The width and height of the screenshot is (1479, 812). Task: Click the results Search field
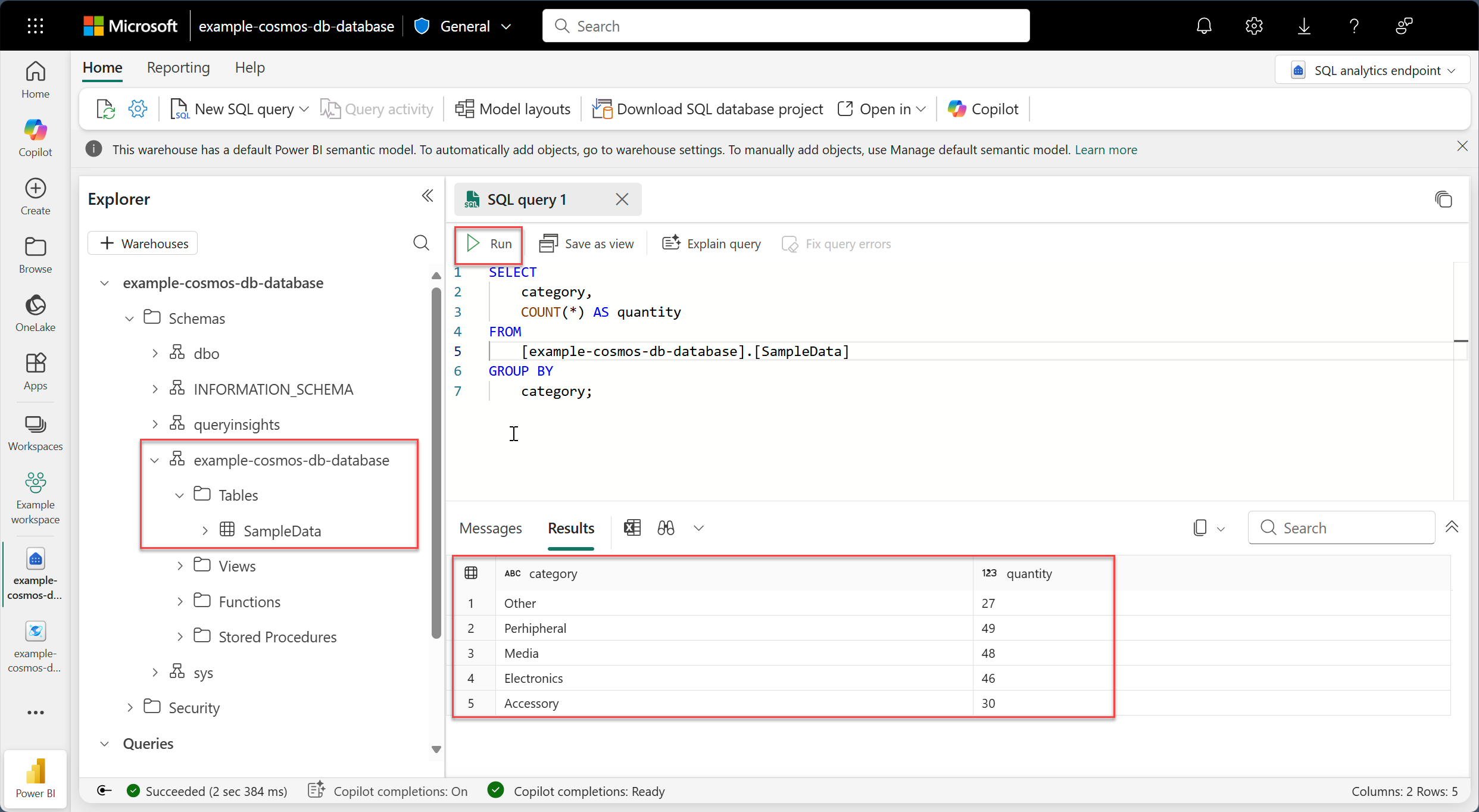coord(1341,527)
